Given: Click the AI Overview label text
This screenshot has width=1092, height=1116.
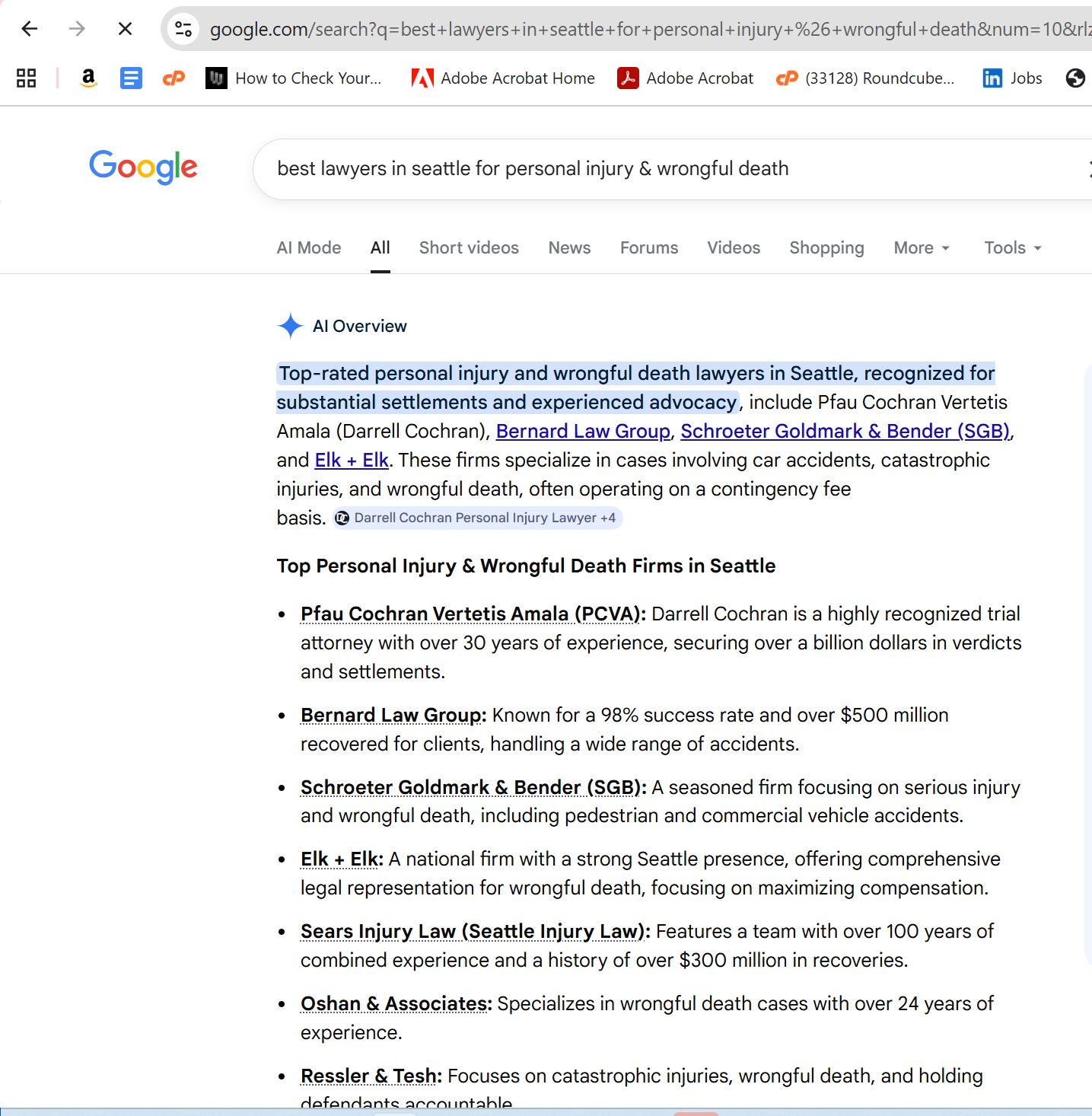Looking at the screenshot, I should click(x=360, y=326).
